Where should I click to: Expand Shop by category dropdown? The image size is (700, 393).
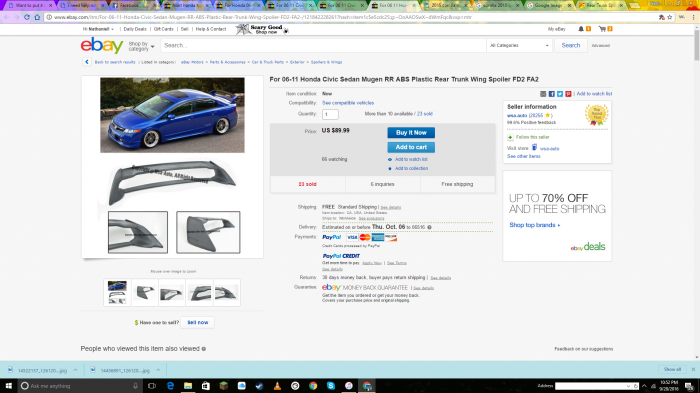141,46
